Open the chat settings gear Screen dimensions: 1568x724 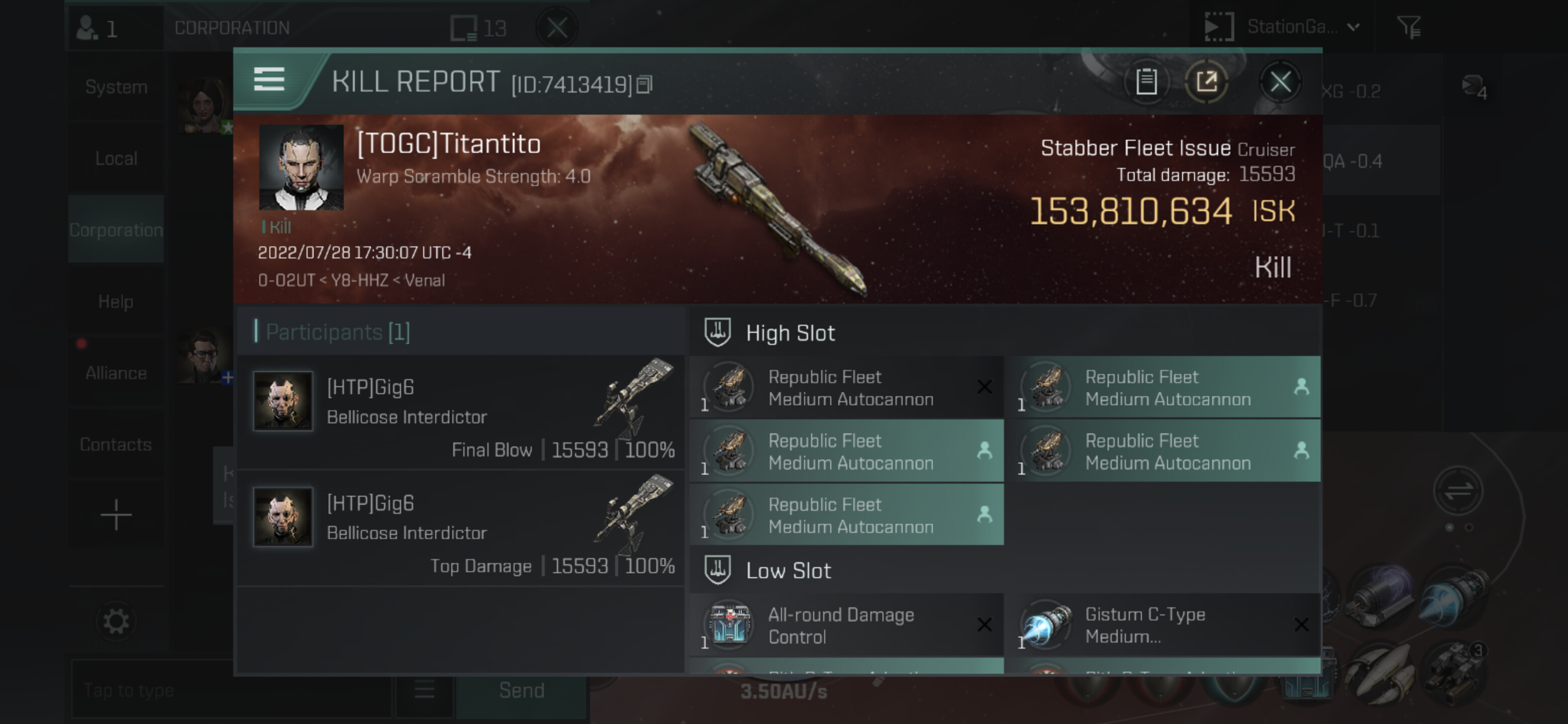click(116, 622)
